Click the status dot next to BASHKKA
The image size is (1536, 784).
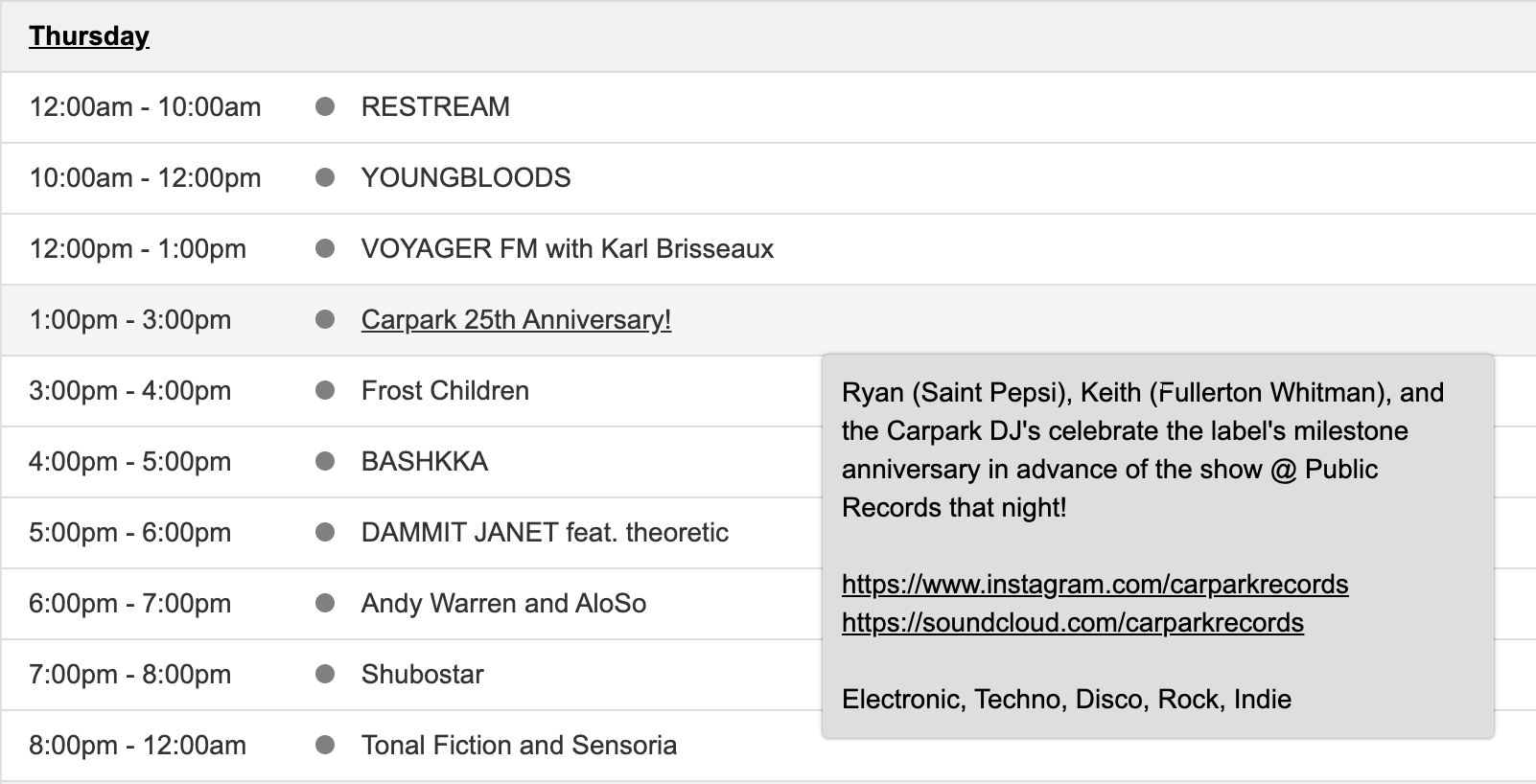click(325, 461)
